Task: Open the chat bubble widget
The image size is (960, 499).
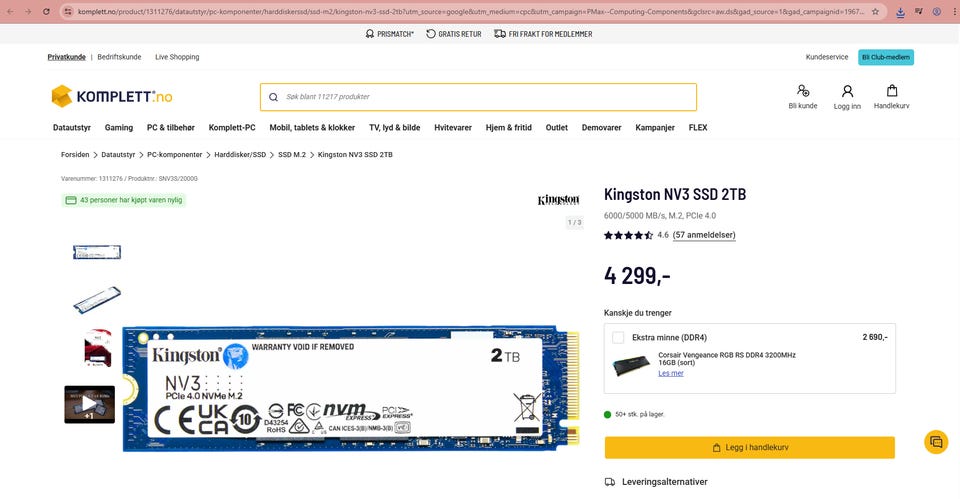Action: 936,441
